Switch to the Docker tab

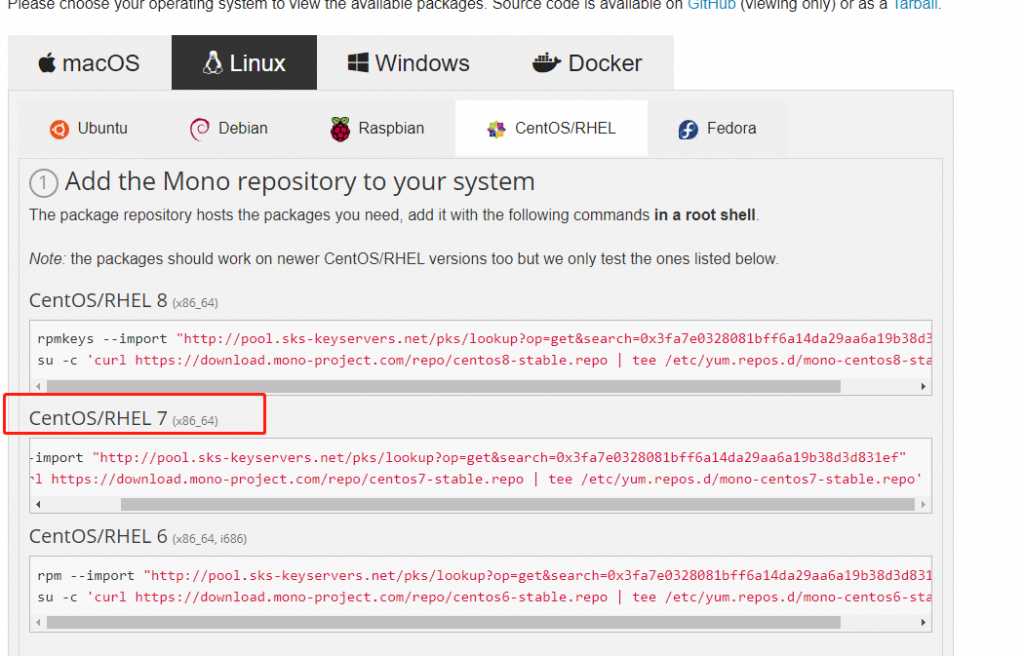pyautogui.click(x=587, y=63)
